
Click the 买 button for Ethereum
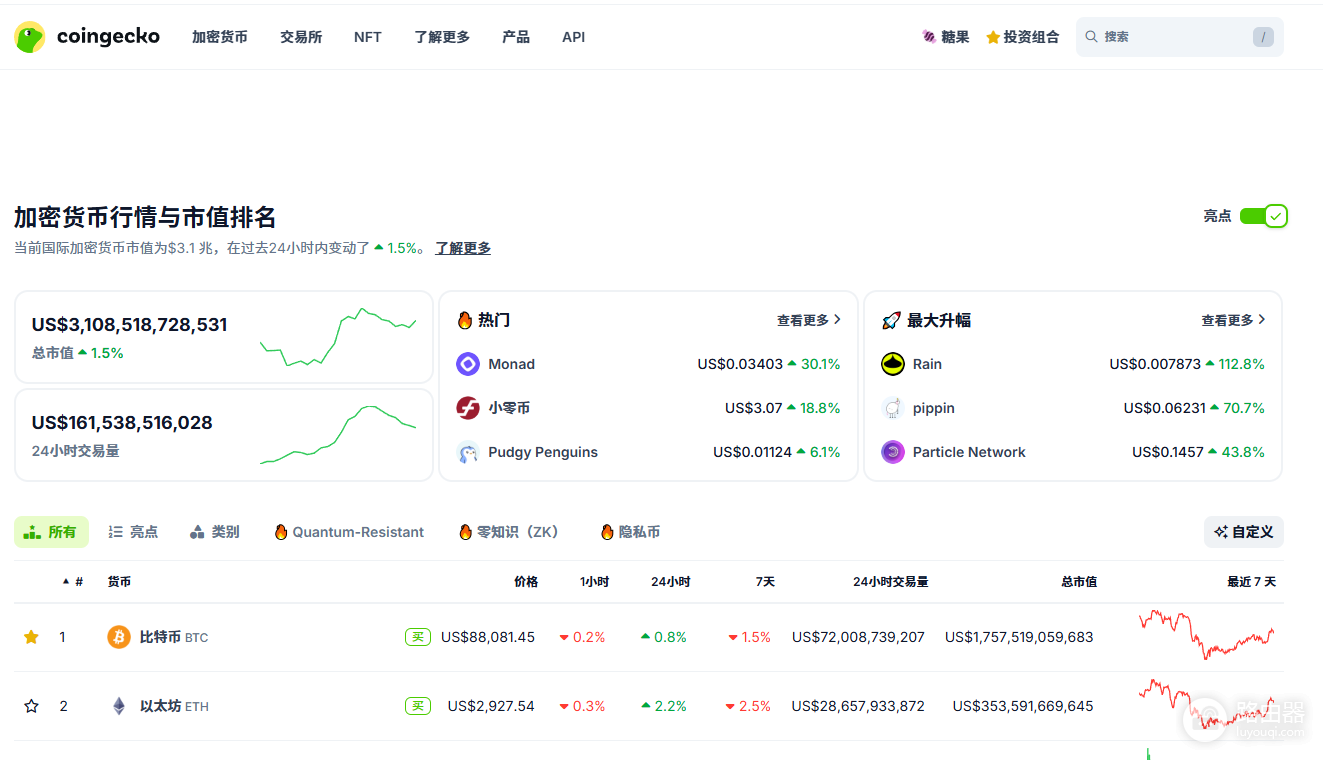tap(418, 706)
